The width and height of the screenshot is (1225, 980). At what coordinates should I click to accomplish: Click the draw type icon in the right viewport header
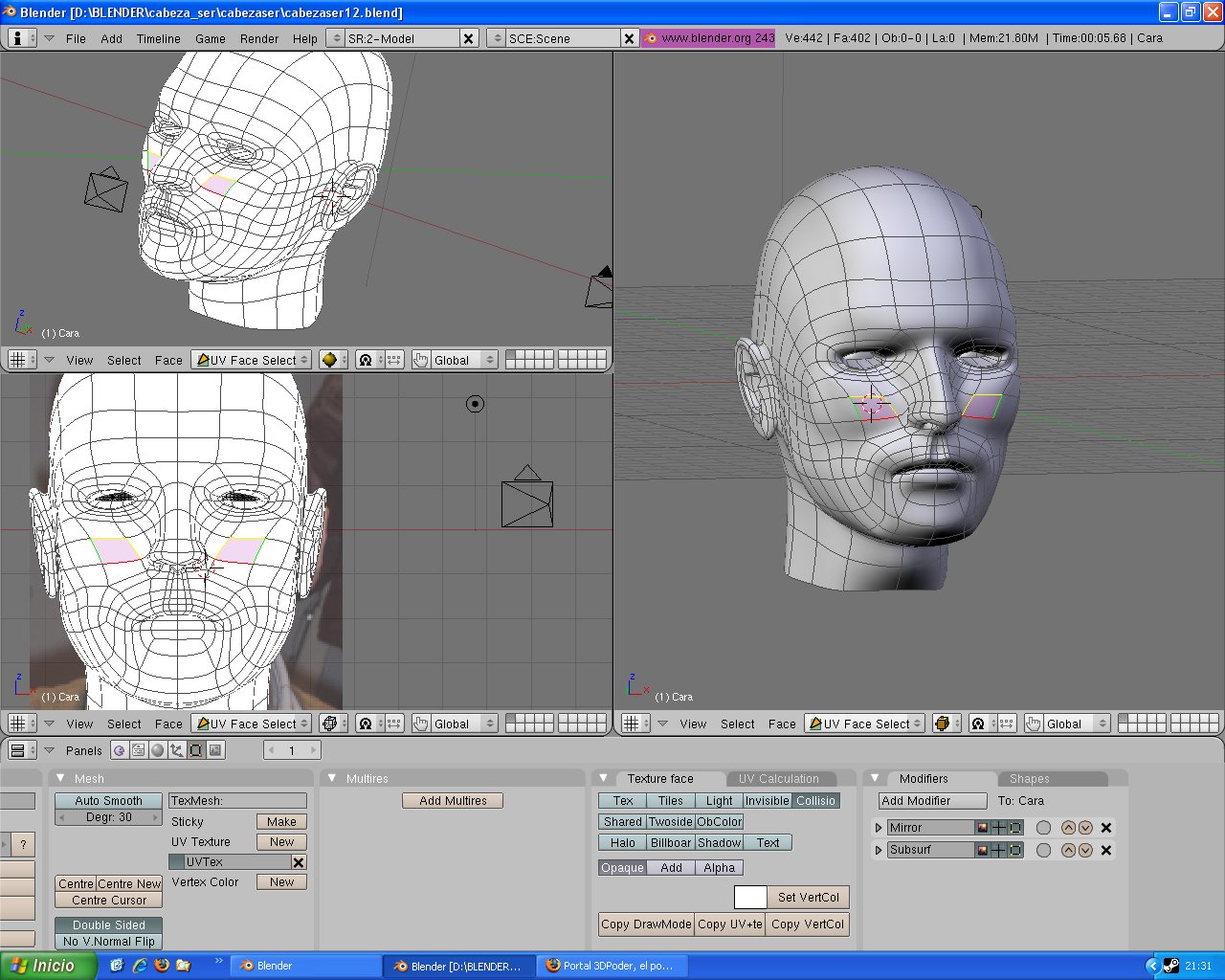[x=944, y=724]
